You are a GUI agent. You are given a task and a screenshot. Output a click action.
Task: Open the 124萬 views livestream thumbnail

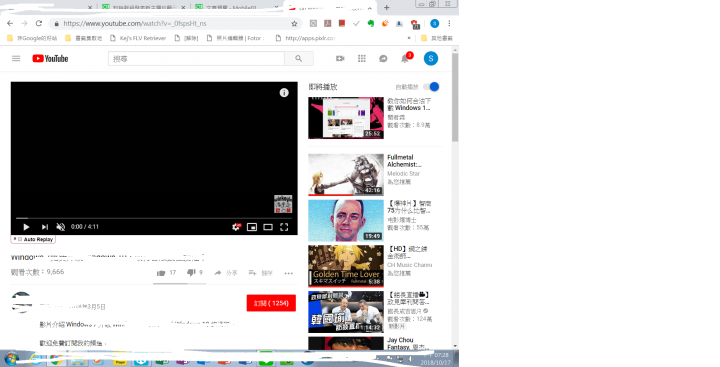[346, 312]
